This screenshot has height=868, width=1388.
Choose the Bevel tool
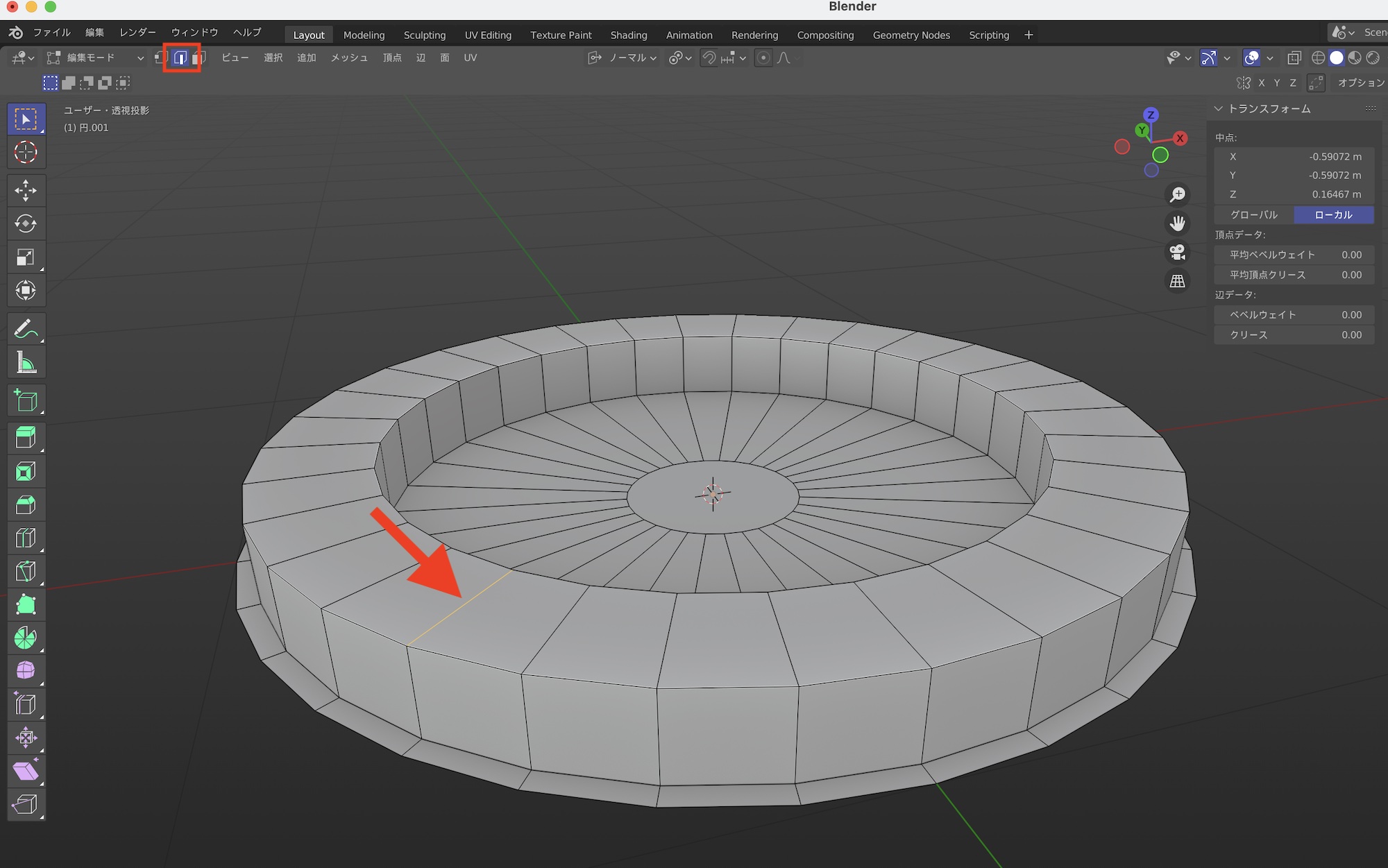(26, 505)
